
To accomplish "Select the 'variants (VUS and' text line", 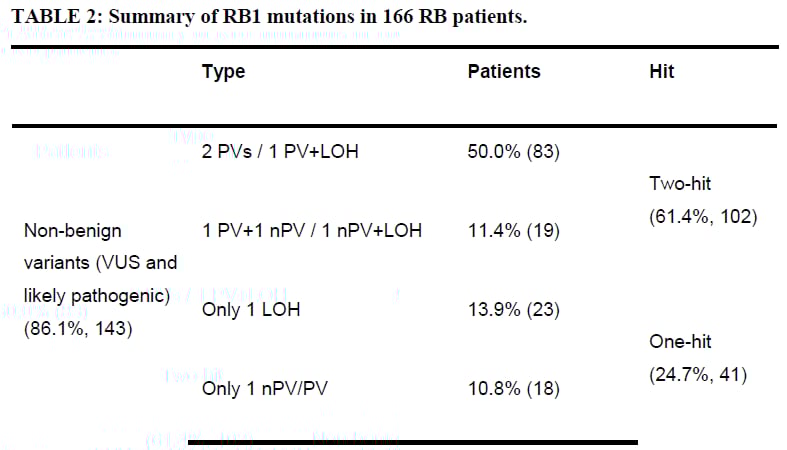I will point(100,263).
